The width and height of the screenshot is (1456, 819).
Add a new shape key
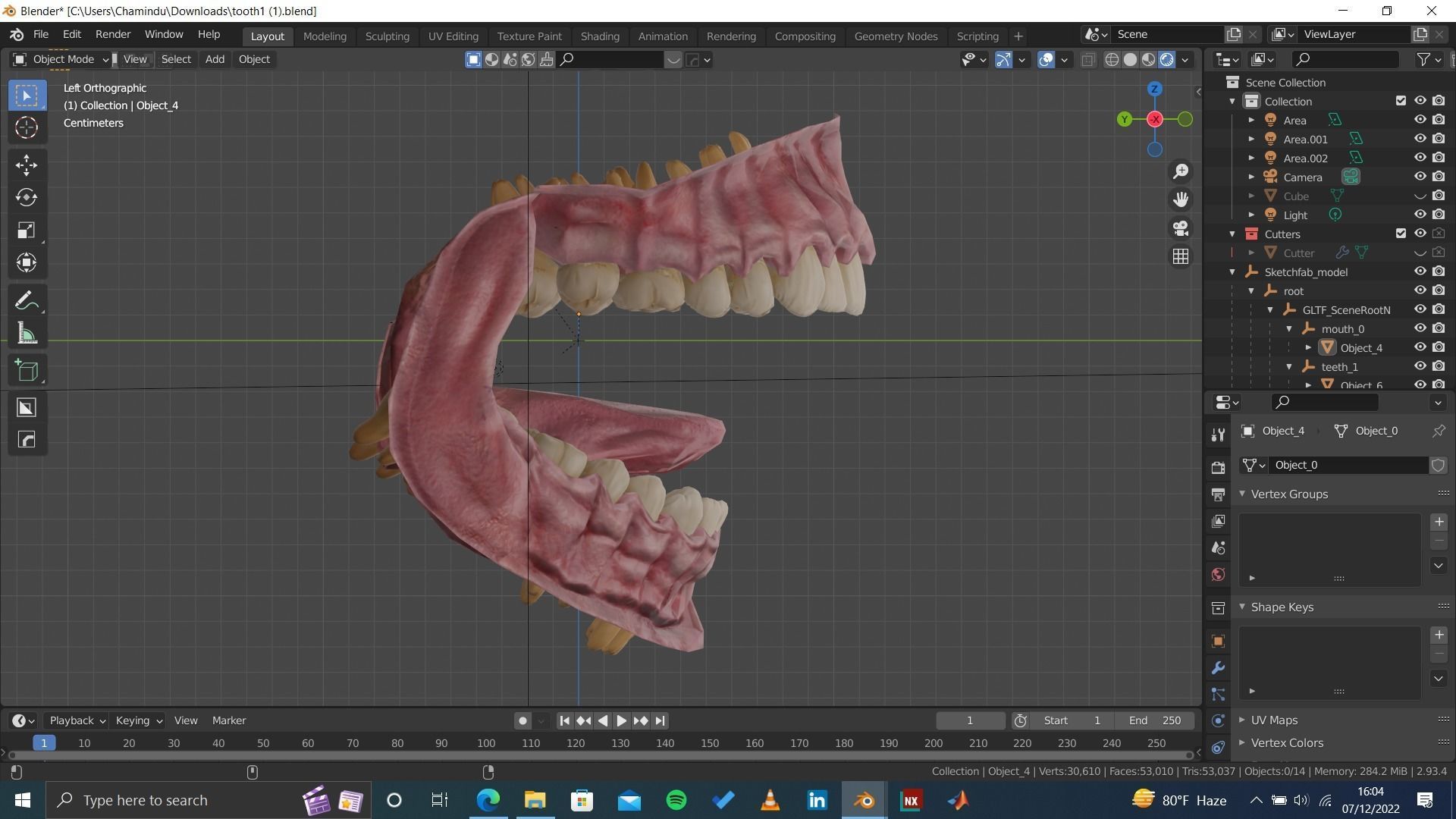point(1439,635)
